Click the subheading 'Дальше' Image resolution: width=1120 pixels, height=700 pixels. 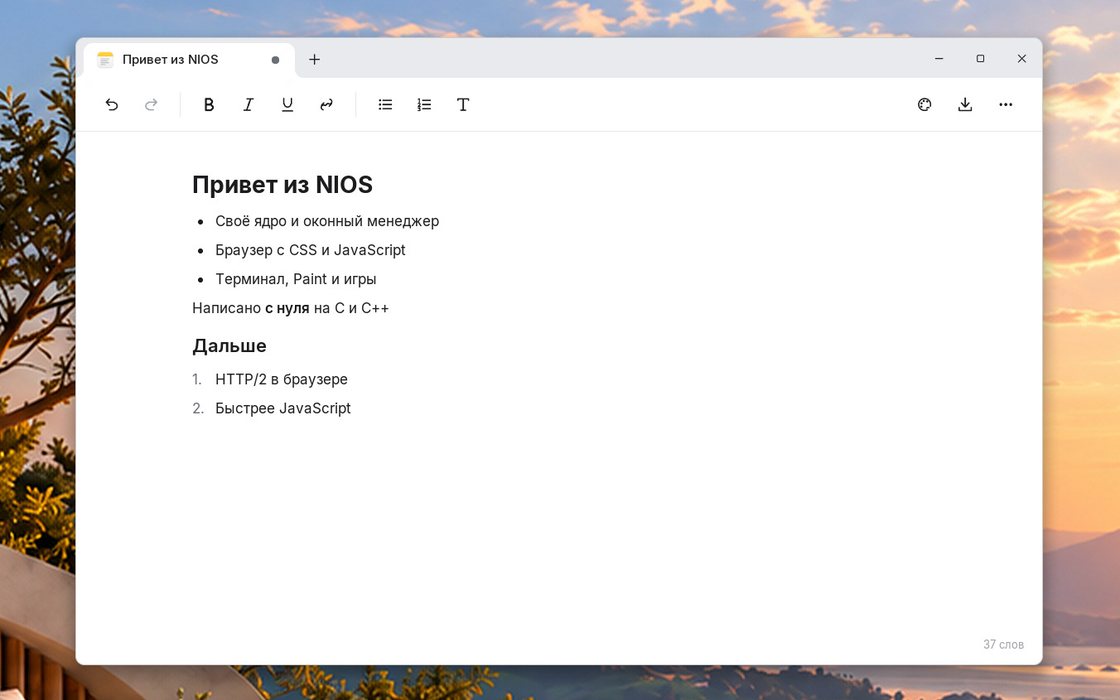[x=229, y=346]
